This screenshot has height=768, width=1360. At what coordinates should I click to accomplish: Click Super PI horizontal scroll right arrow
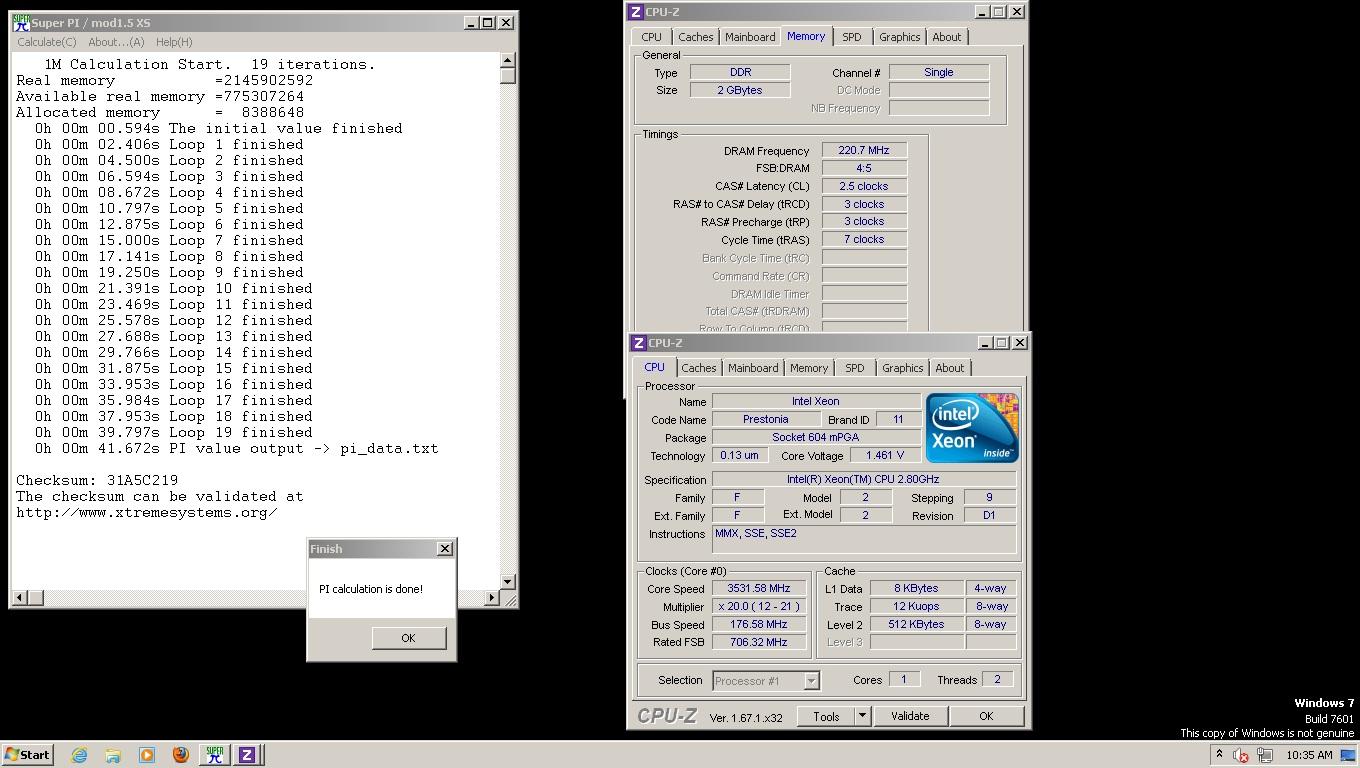click(491, 598)
